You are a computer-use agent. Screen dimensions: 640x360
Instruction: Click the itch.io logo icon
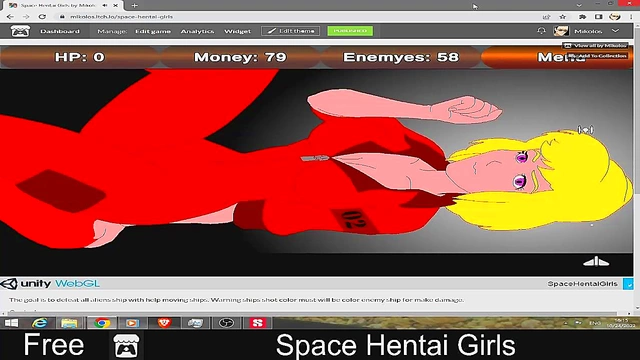tap(20, 31)
